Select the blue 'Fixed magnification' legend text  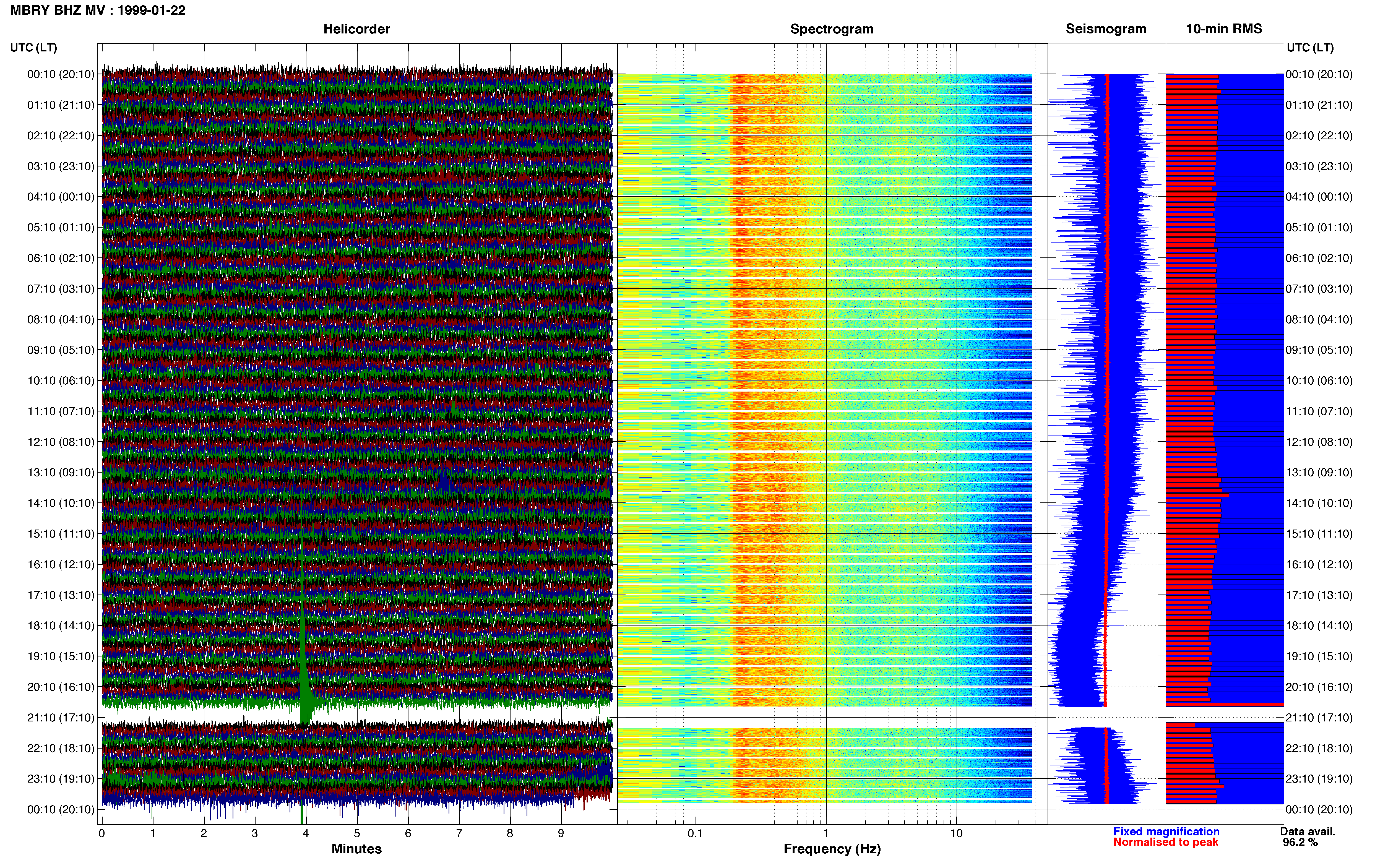(1166, 831)
